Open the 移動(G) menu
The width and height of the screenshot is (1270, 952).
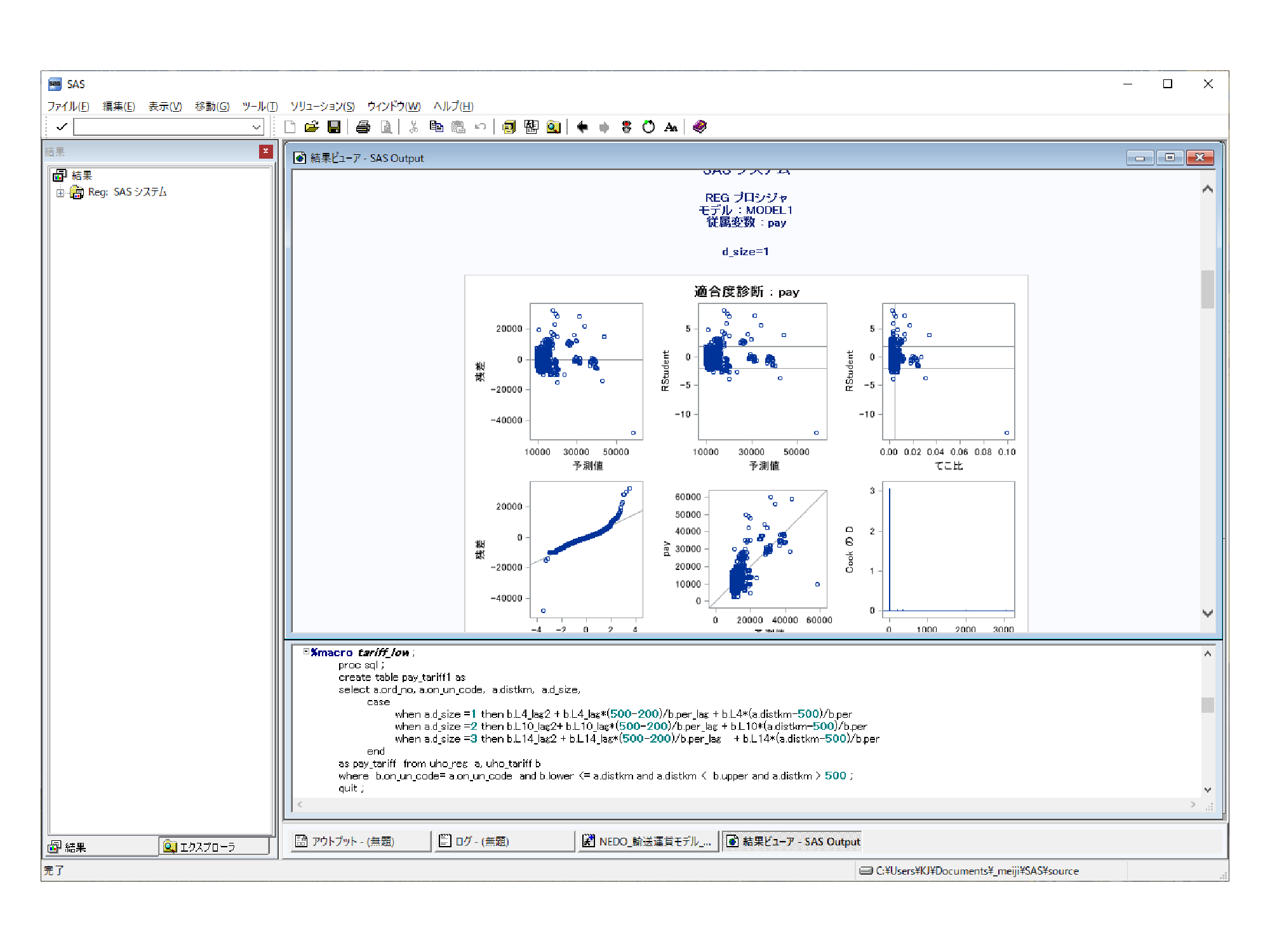point(212,106)
